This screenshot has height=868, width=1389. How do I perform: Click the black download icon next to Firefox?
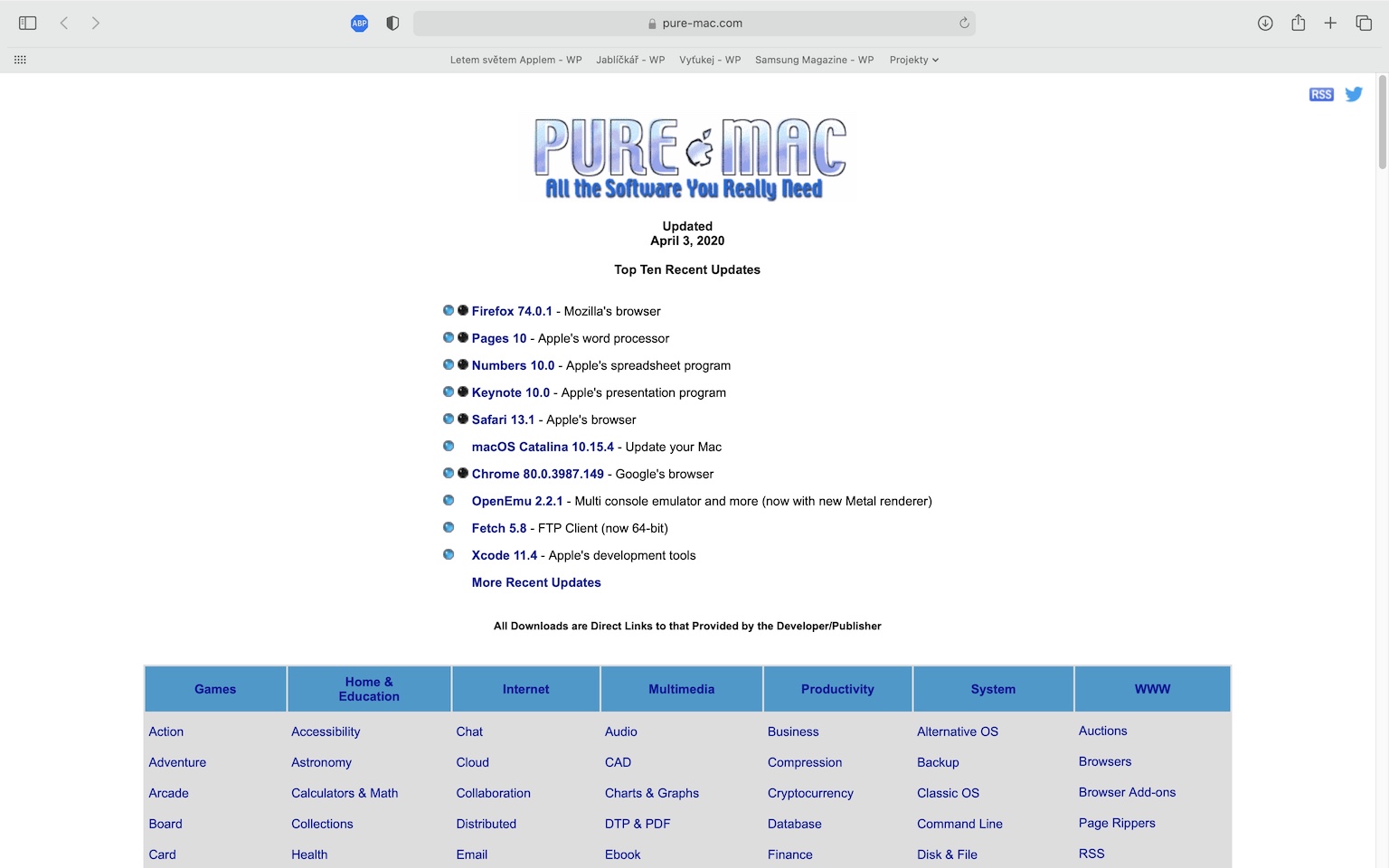pyautogui.click(x=463, y=310)
